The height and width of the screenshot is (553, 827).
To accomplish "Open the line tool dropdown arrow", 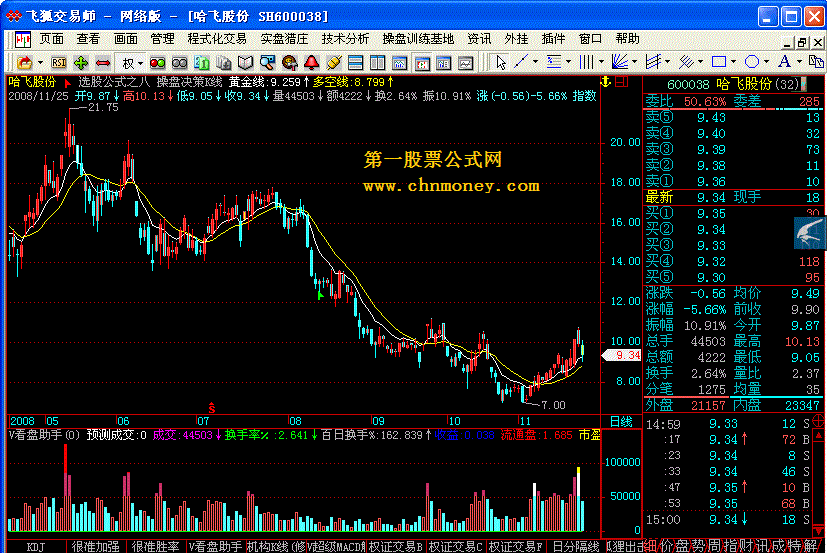I will pyautogui.click(x=535, y=62).
